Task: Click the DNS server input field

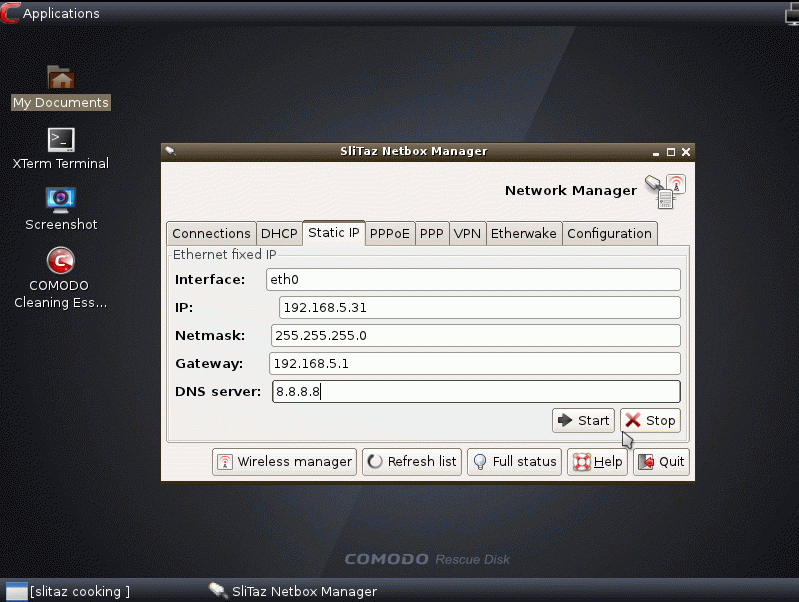Action: click(476, 391)
